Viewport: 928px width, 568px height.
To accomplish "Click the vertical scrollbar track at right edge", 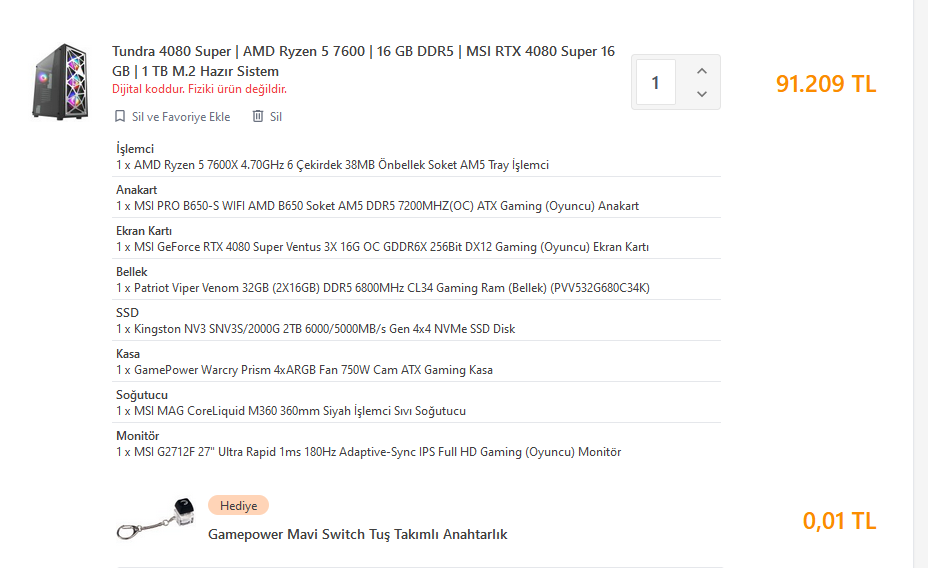I will [x=920, y=284].
